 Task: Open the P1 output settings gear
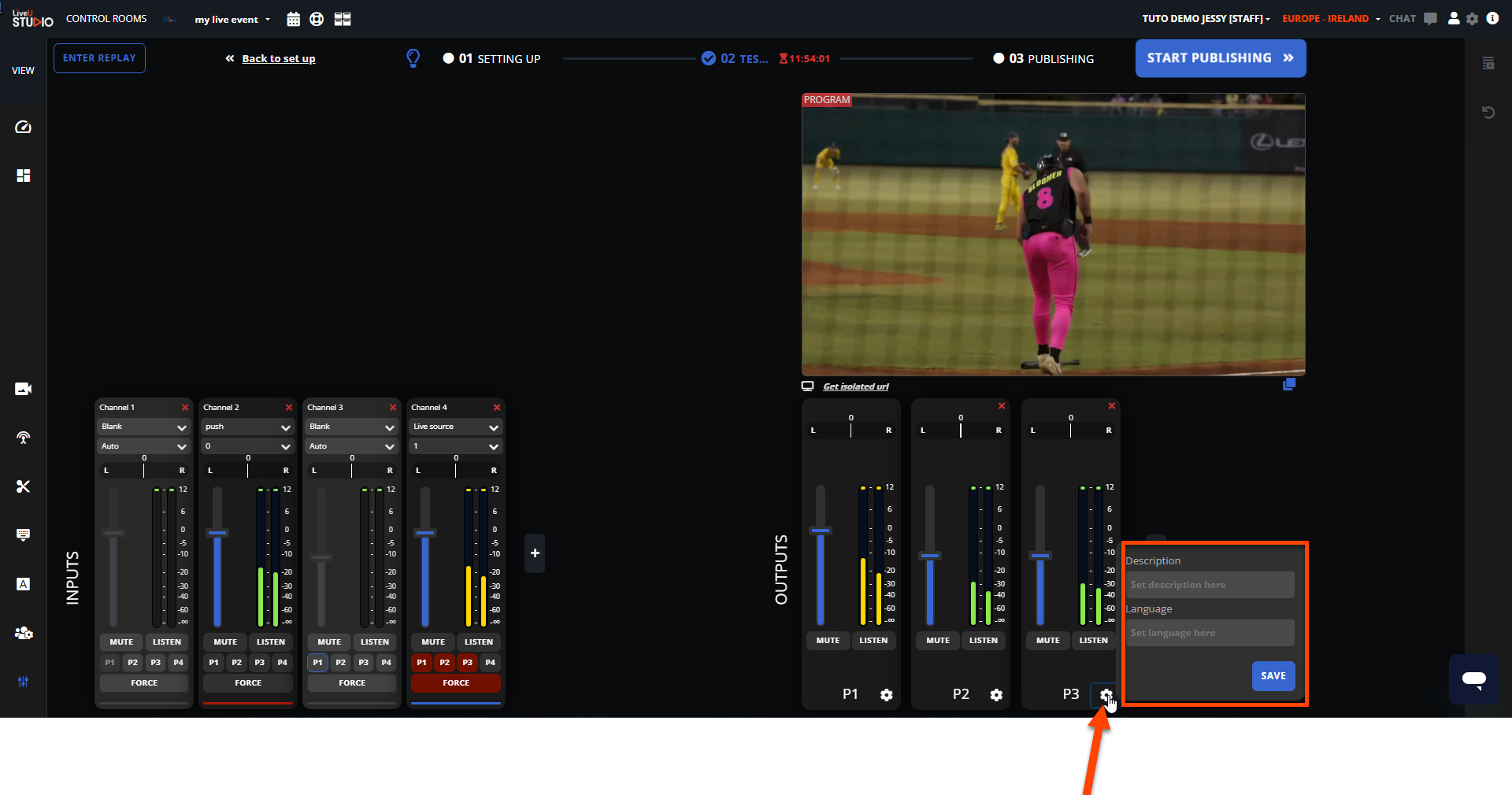(x=886, y=695)
